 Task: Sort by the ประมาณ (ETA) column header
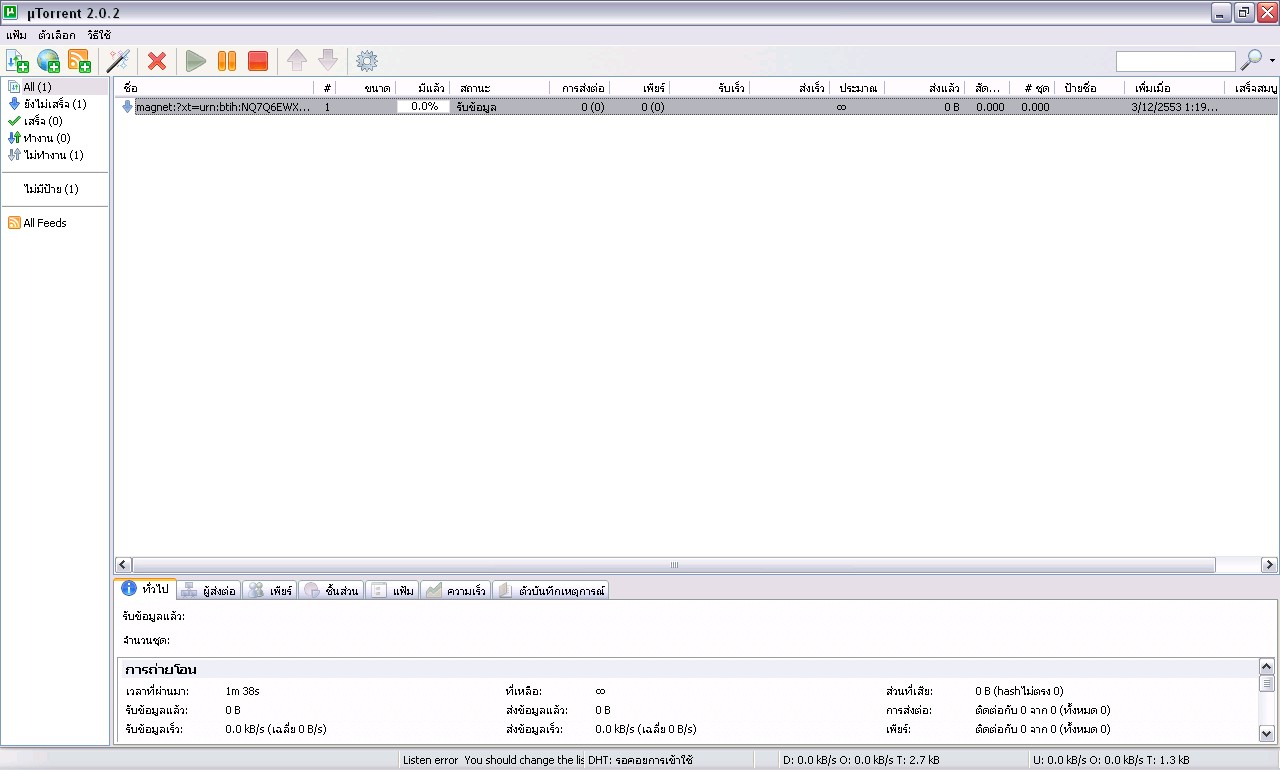pos(857,88)
